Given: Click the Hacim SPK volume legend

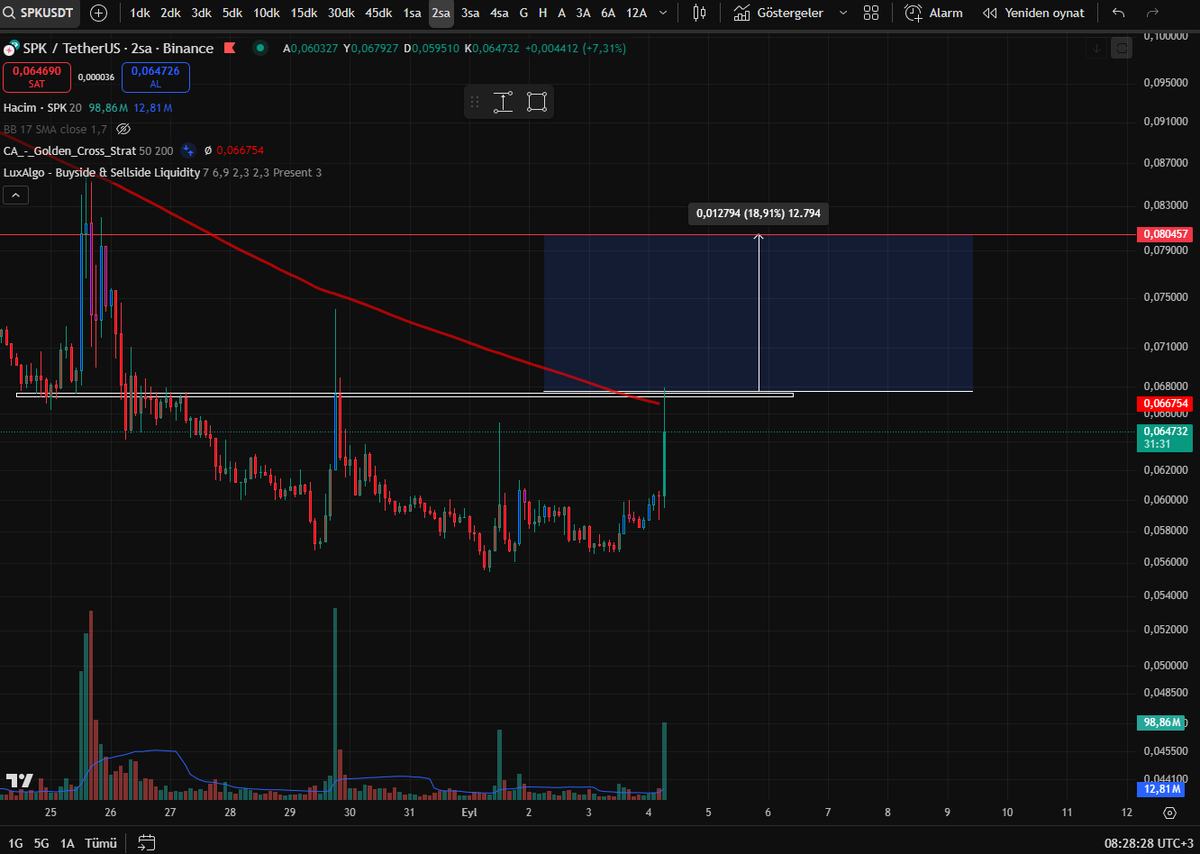Looking at the screenshot, I should pyautogui.click(x=88, y=107).
